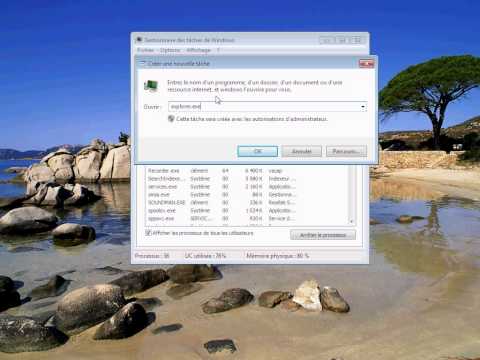The height and width of the screenshot is (360, 480).
Task: Click UC utilisée value in status bar
Action: point(205,256)
